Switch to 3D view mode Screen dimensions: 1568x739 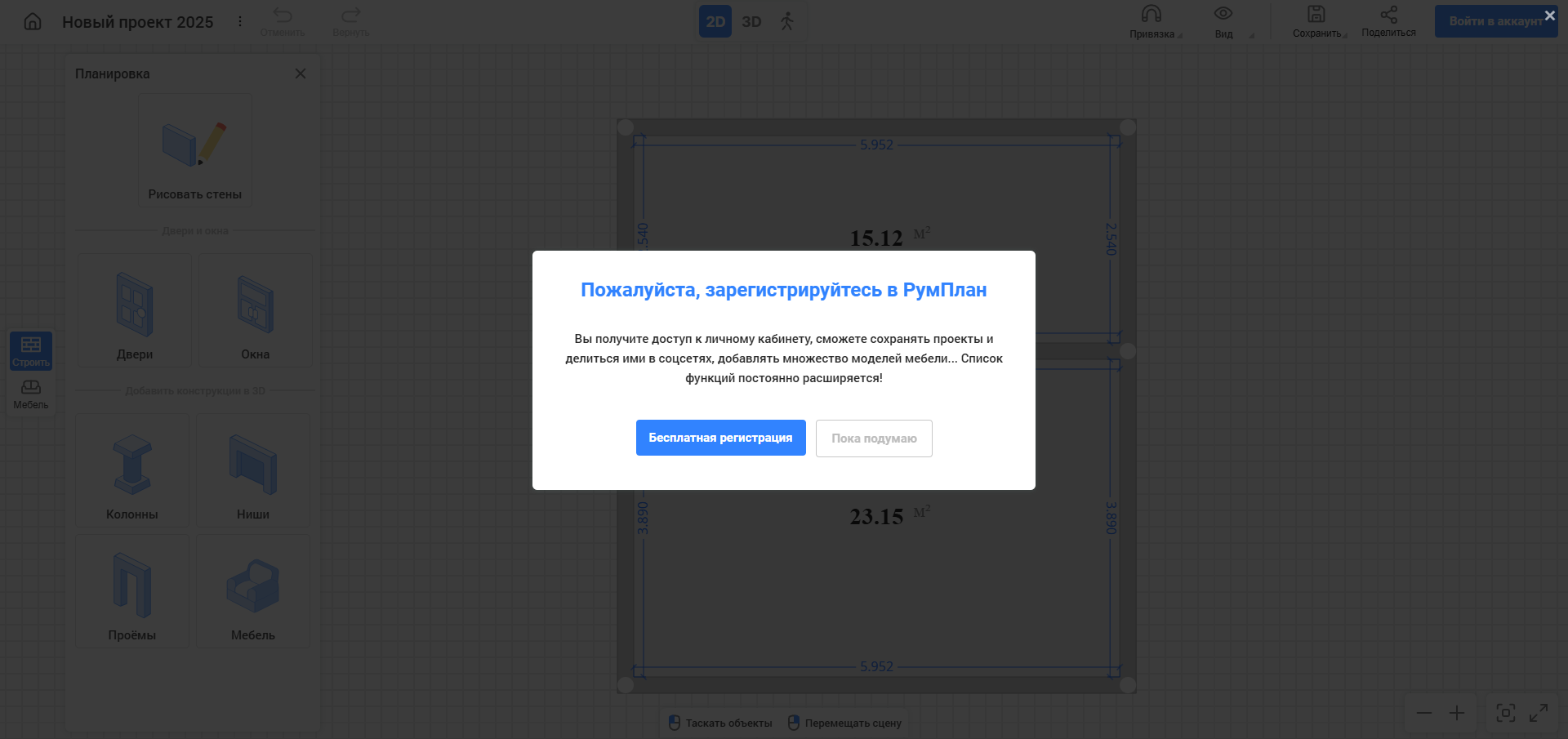[751, 21]
